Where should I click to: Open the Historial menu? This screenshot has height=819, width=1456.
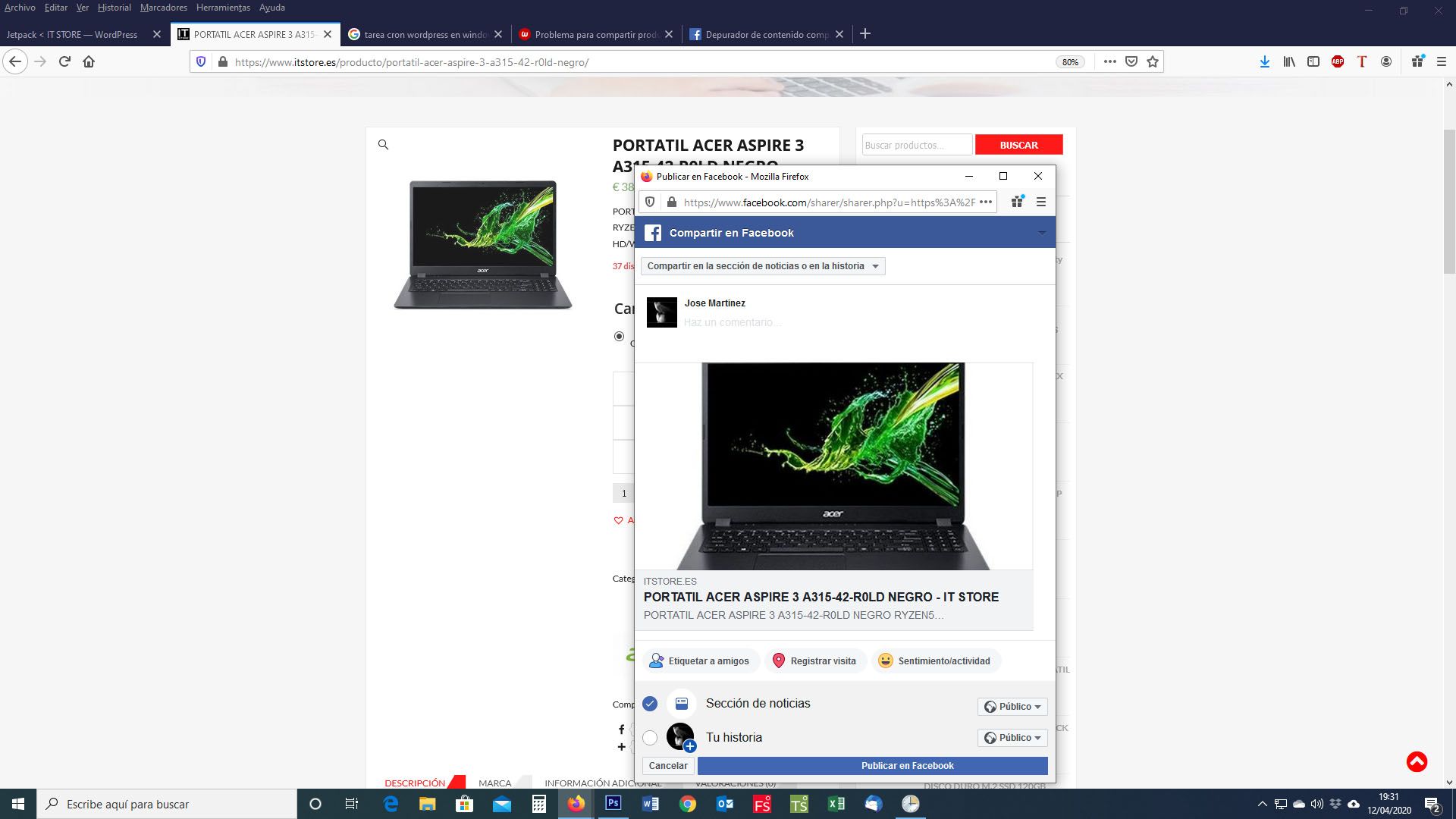click(114, 8)
